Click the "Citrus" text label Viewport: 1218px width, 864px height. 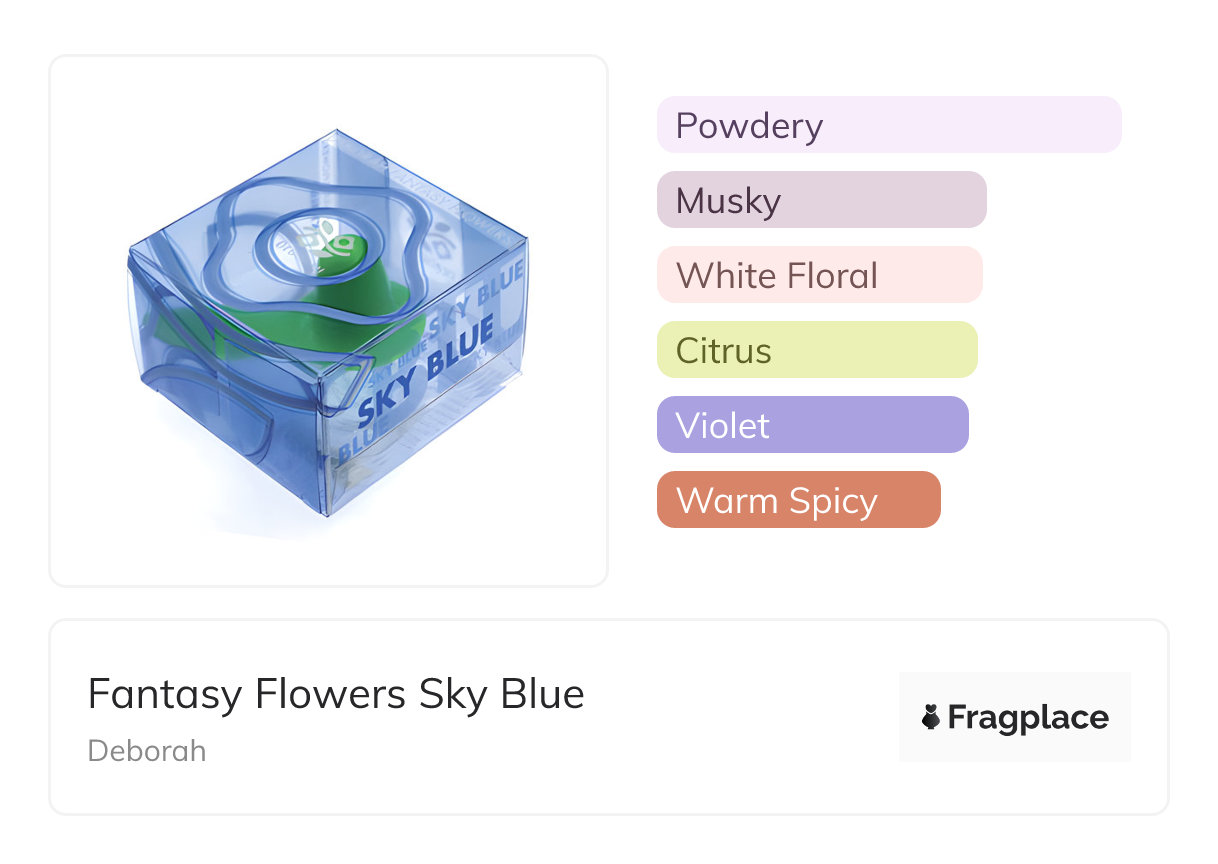[723, 351]
